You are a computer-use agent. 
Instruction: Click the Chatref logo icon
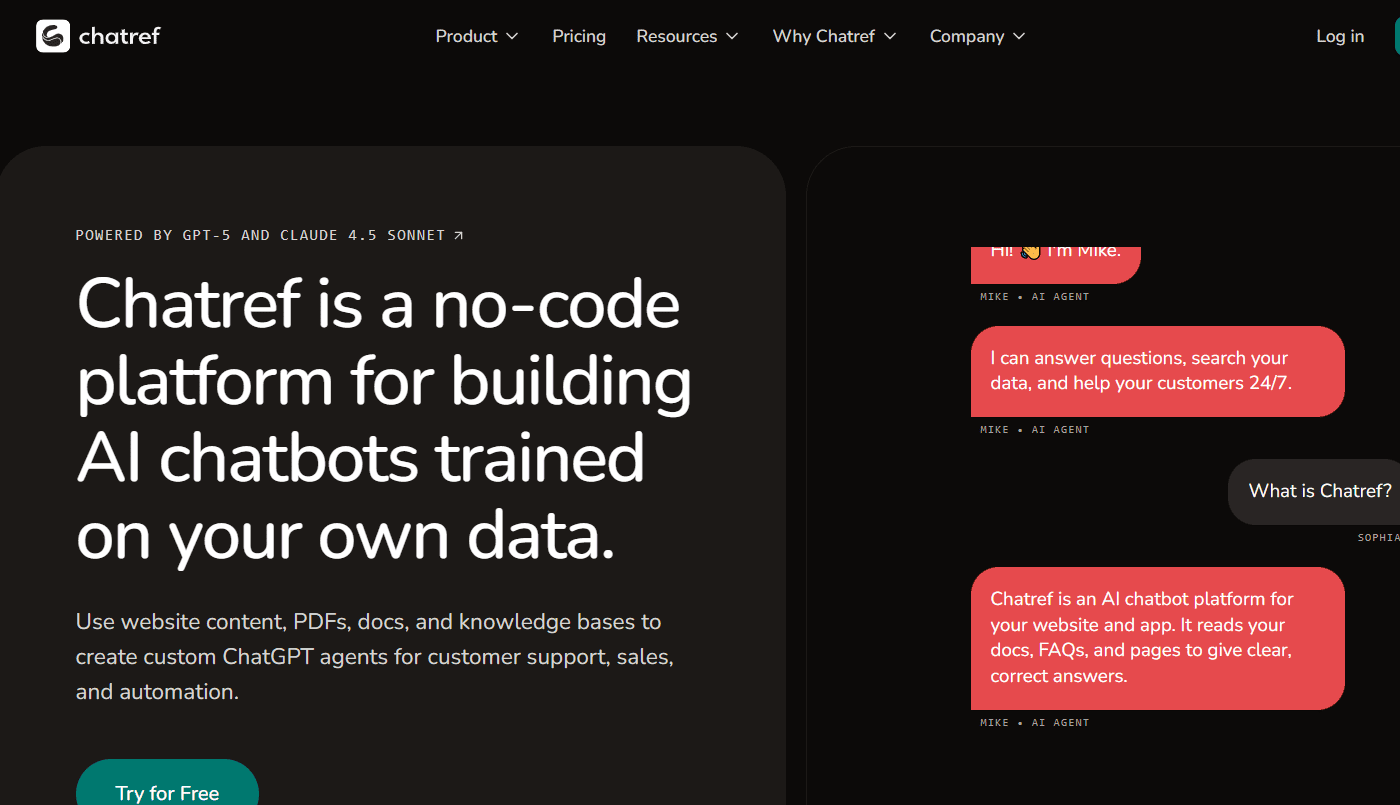[x=53, y=36]
